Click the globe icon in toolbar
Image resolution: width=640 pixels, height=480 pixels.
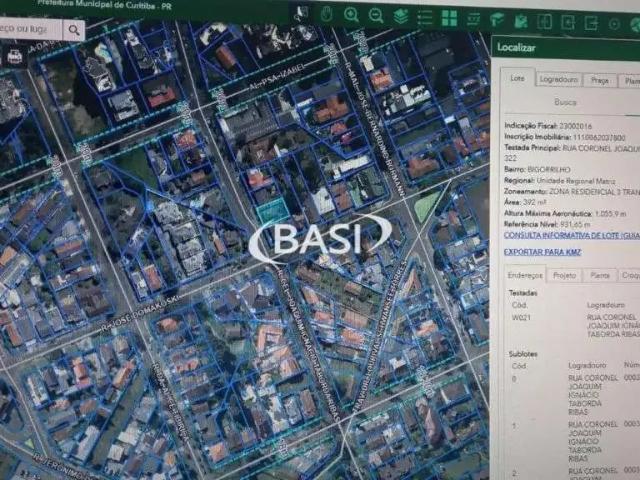[635, 24]
